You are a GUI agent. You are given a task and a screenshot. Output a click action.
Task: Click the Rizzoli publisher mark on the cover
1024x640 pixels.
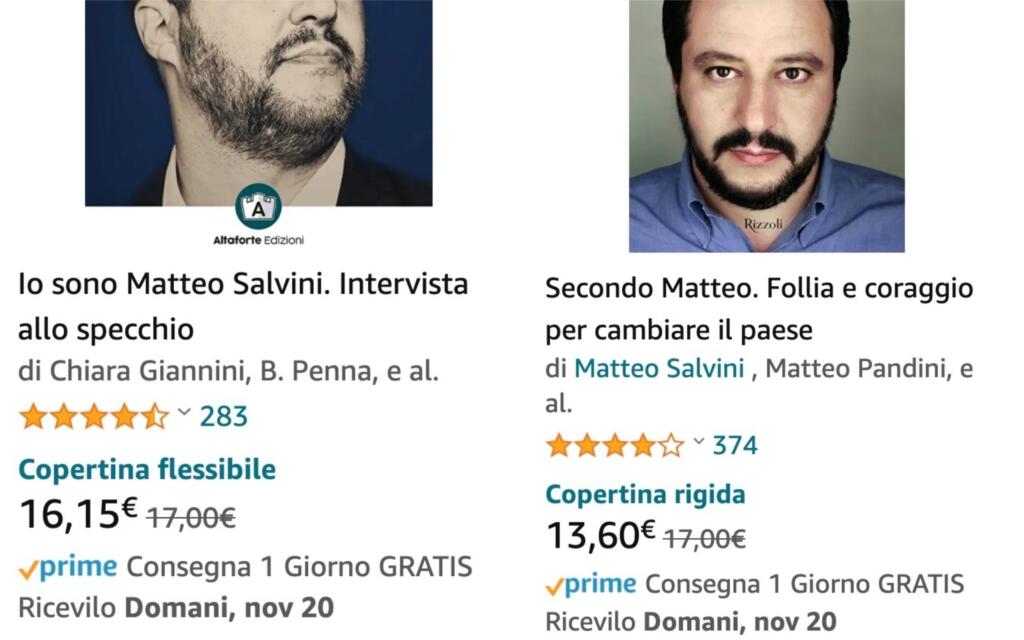pyautogui.click(x=764, y=224)
